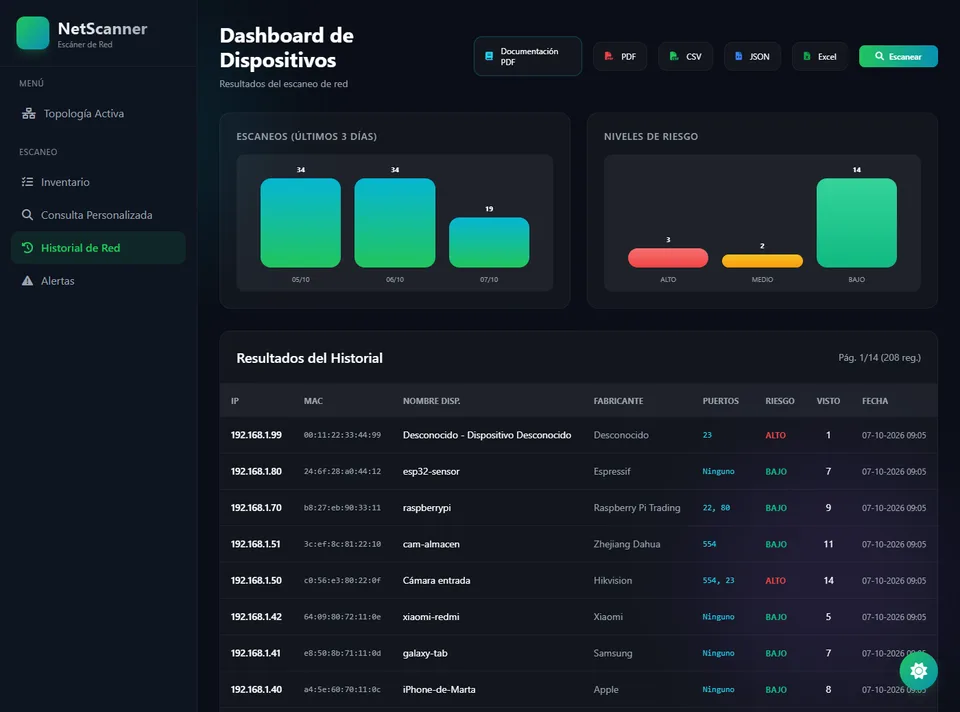
Task: Click the xiaomi-redmi device name
Action: pyautogui.click(x=431, y=616)
